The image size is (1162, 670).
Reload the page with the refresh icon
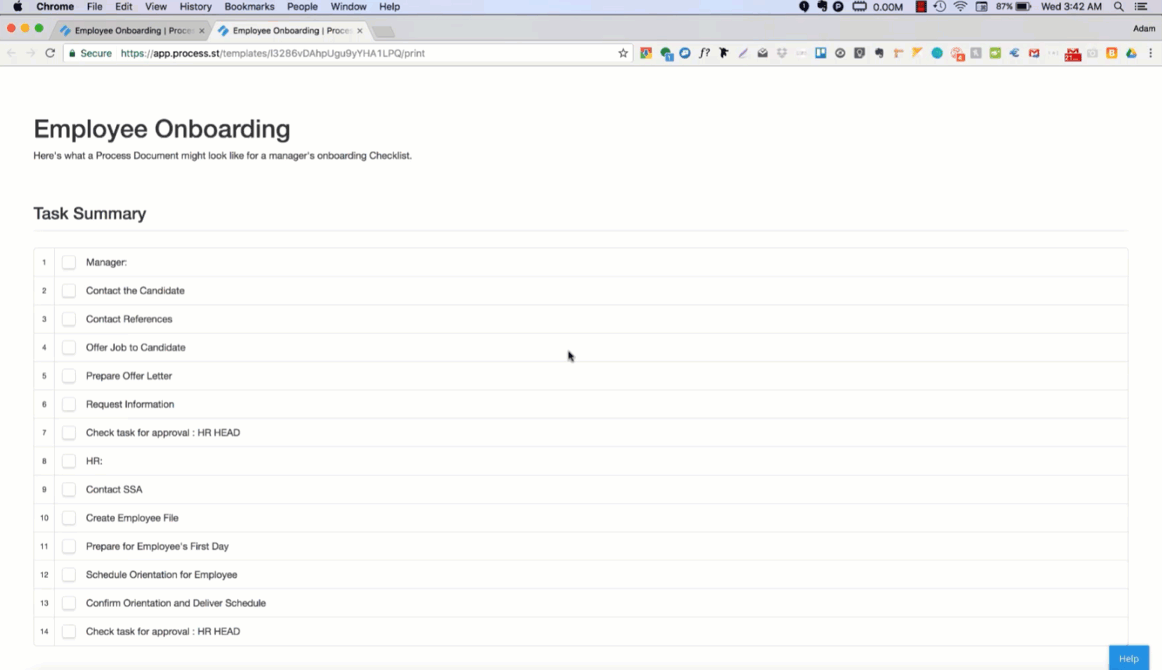(x=50, y=53)
